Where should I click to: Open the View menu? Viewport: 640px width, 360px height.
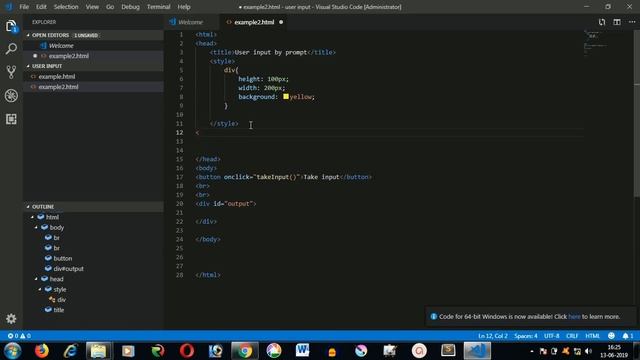click(x=92, y=7)
